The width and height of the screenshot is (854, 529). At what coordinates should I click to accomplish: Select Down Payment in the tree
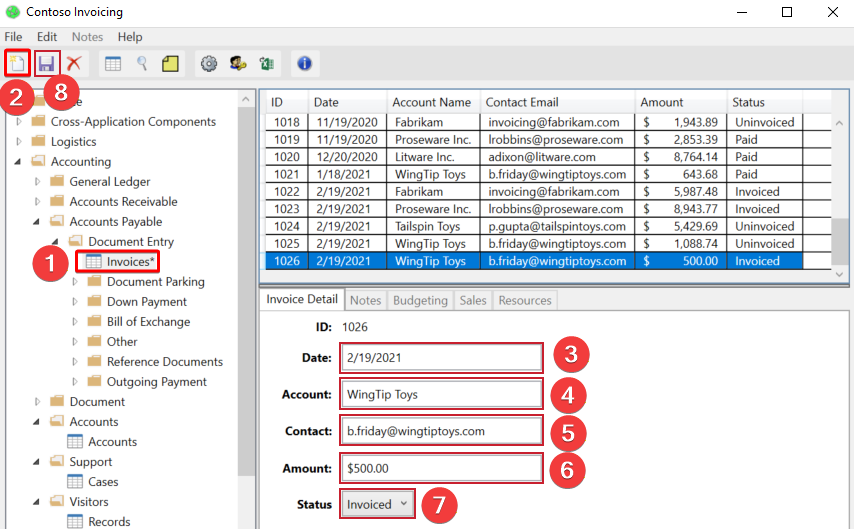click(147, 301)
